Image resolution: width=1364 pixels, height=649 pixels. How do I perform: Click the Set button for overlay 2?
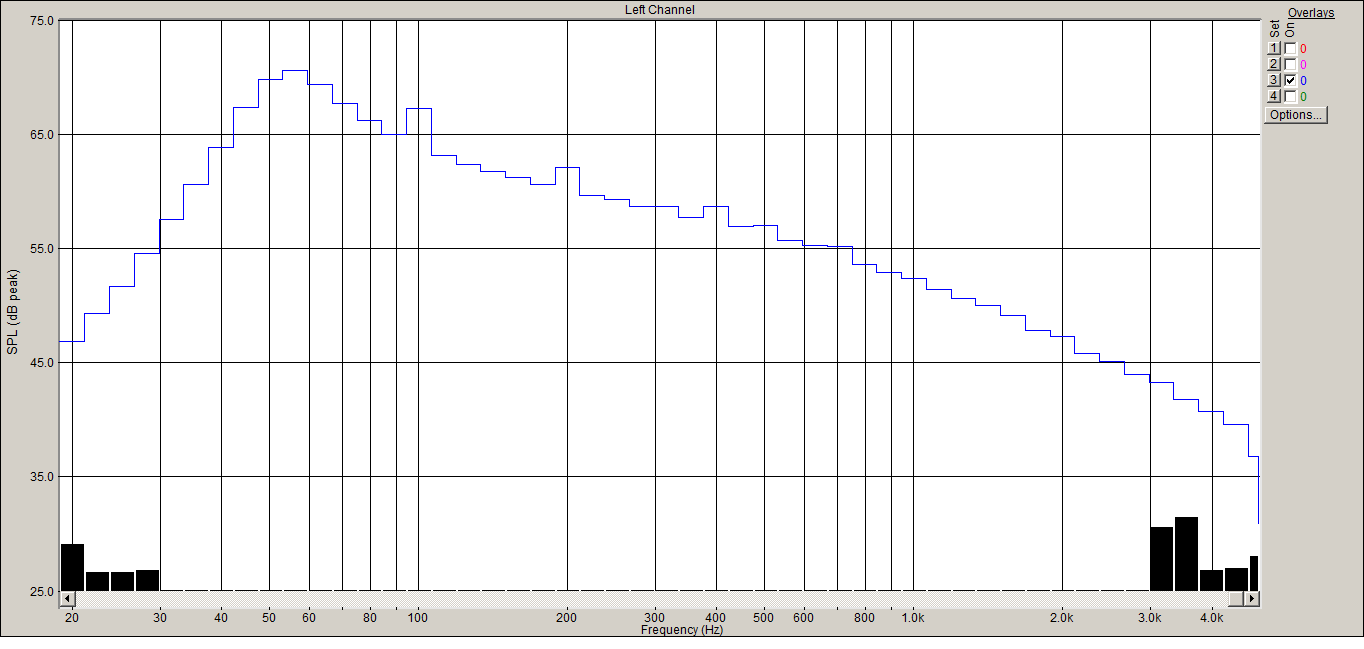[x=1274, y=64]
